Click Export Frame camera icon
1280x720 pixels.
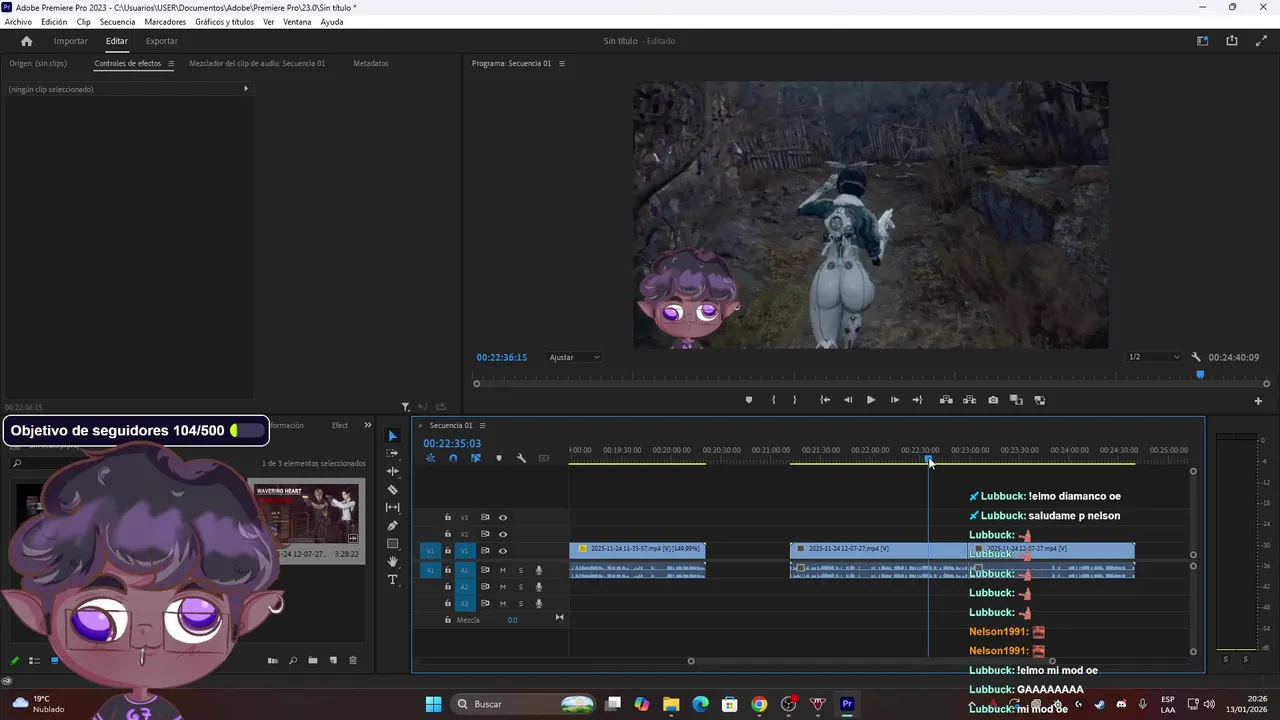click(x=993, y=400)
